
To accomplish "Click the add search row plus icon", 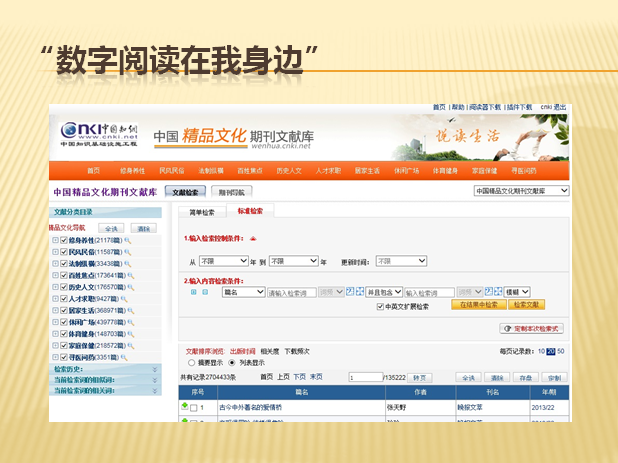I will (x=194, y=292).
